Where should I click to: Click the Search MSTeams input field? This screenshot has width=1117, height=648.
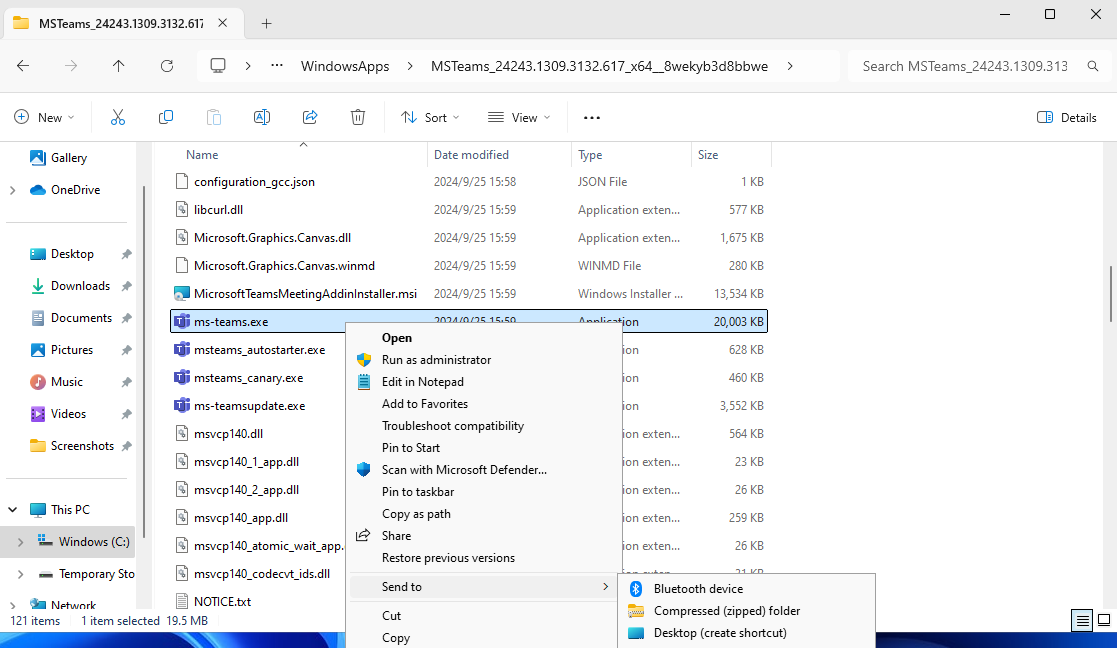965,66
